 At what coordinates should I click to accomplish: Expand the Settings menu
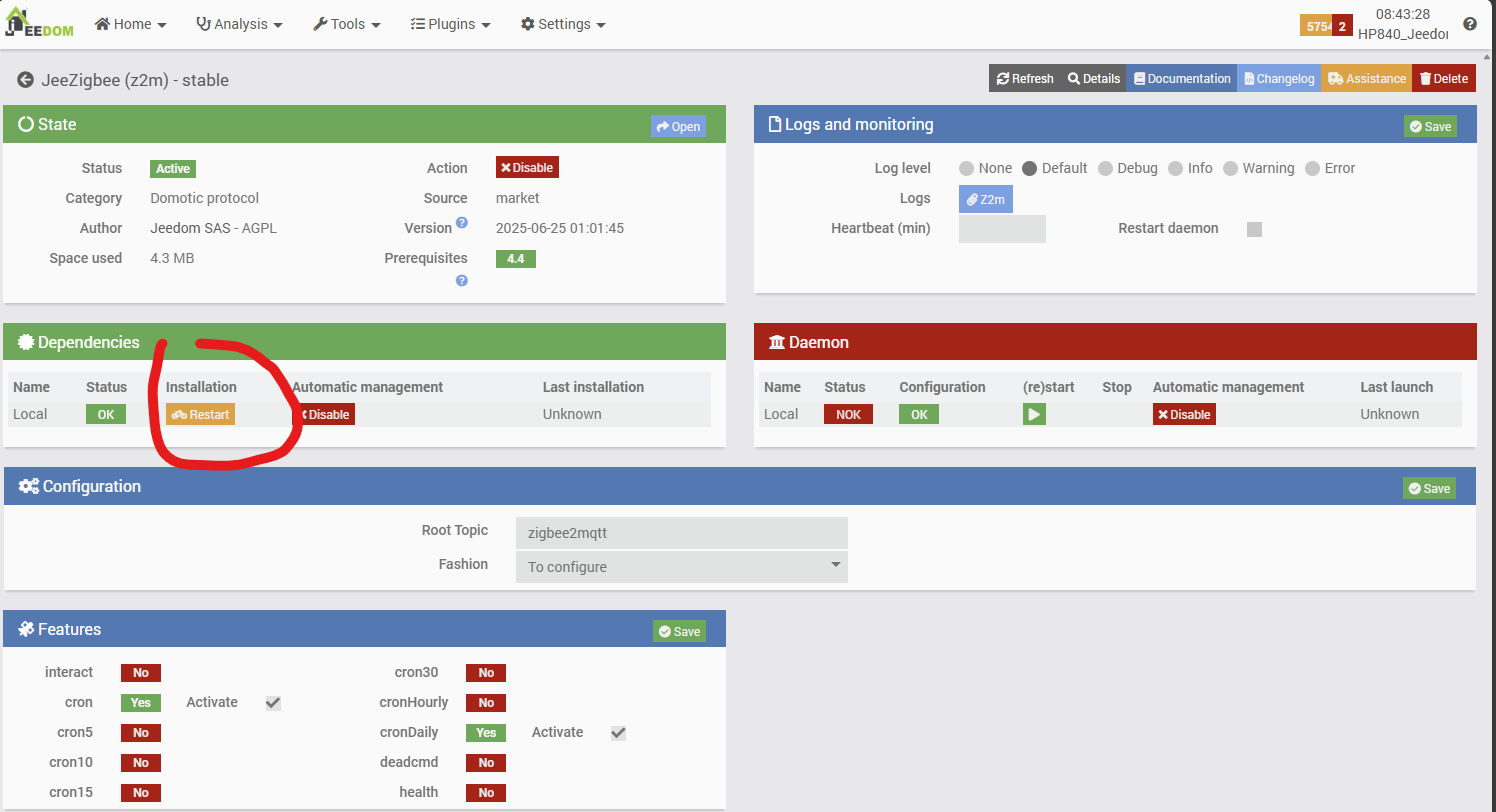pos(563,24)
